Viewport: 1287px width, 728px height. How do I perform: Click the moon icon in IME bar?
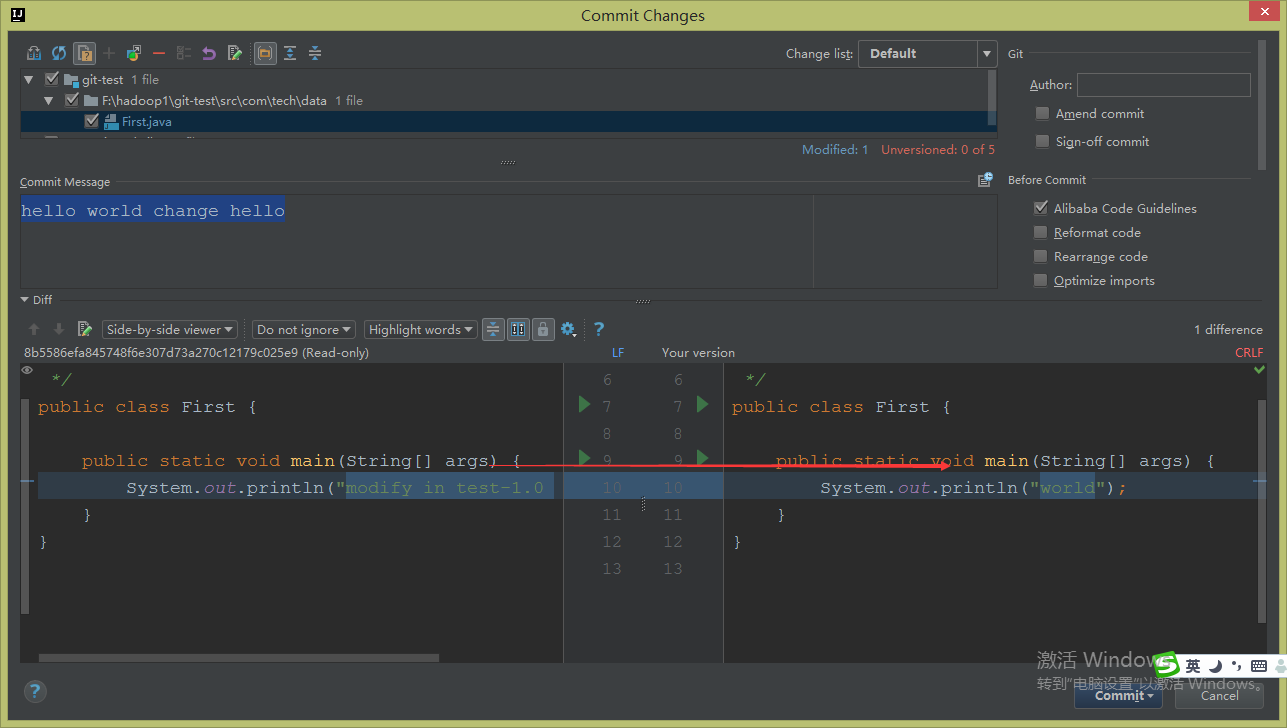tap(1215, 666)
